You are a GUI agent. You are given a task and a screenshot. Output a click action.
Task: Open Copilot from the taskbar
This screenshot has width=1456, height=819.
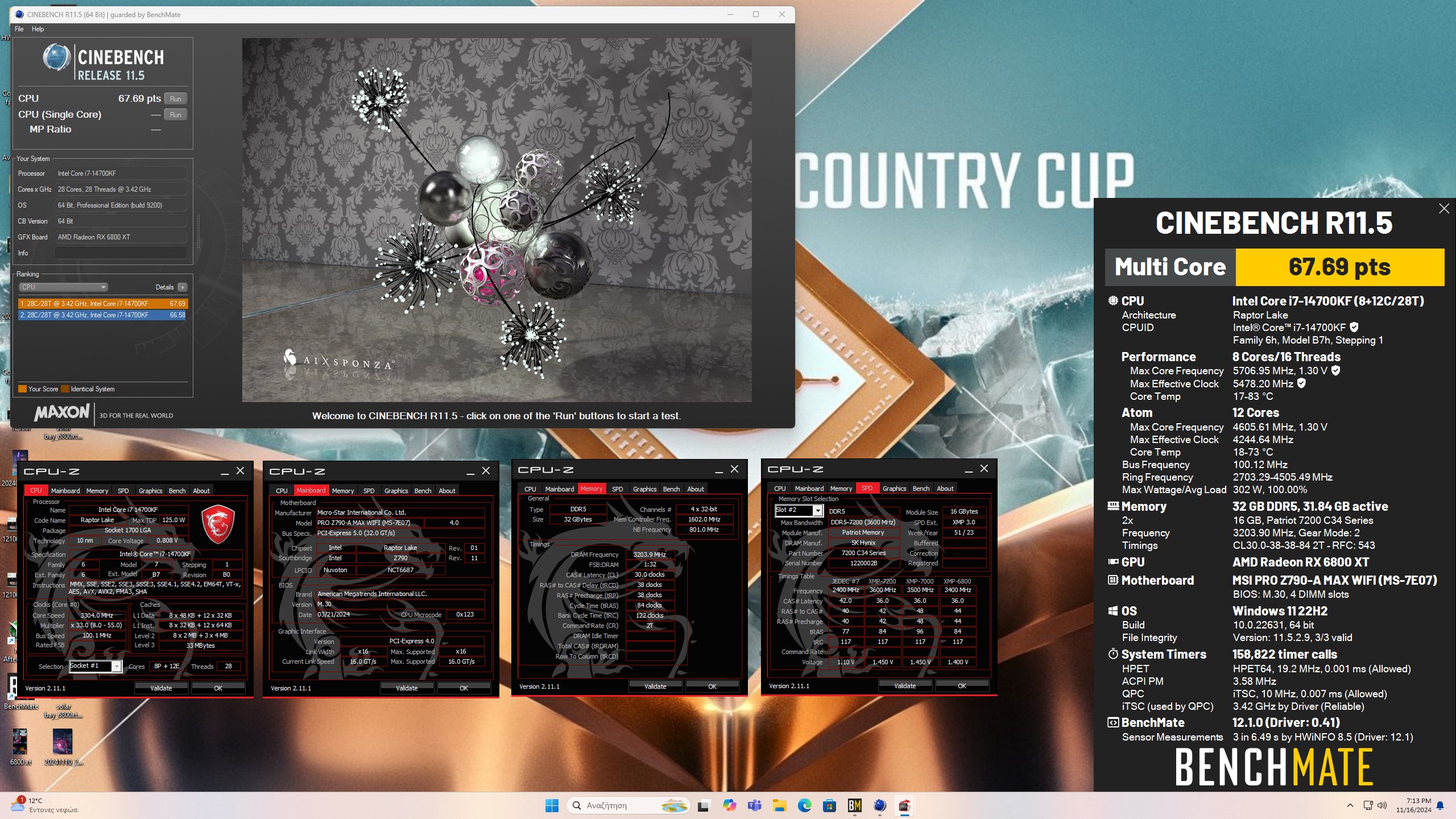tap(729, 805)
